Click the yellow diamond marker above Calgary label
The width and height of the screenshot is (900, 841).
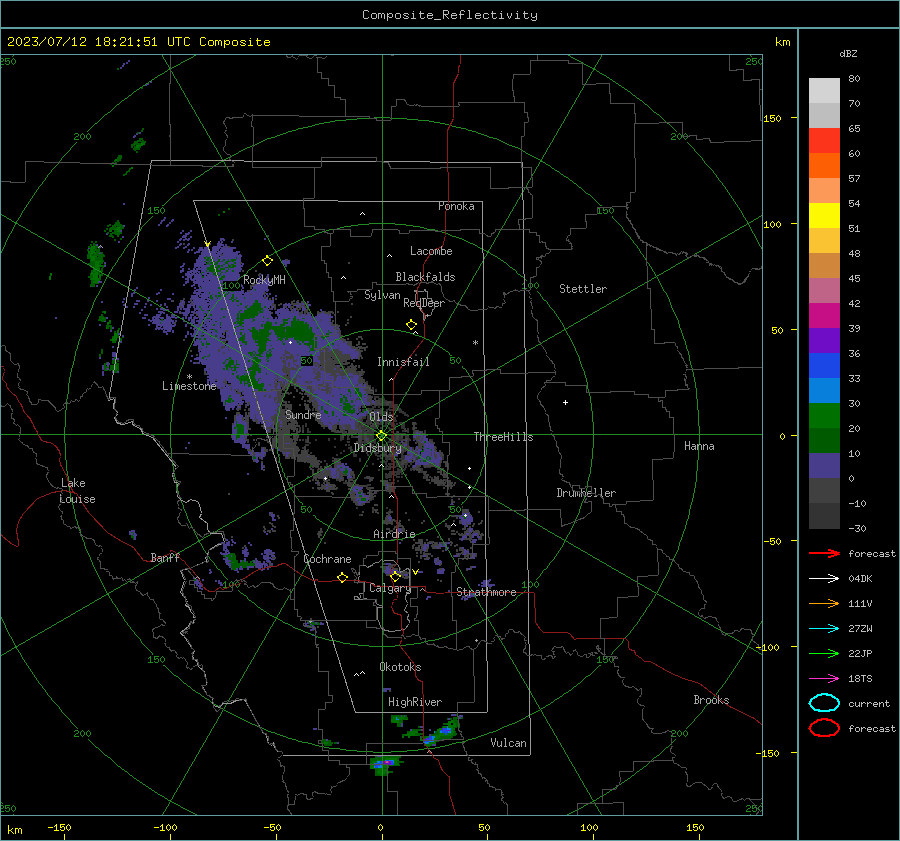[395, 576]
